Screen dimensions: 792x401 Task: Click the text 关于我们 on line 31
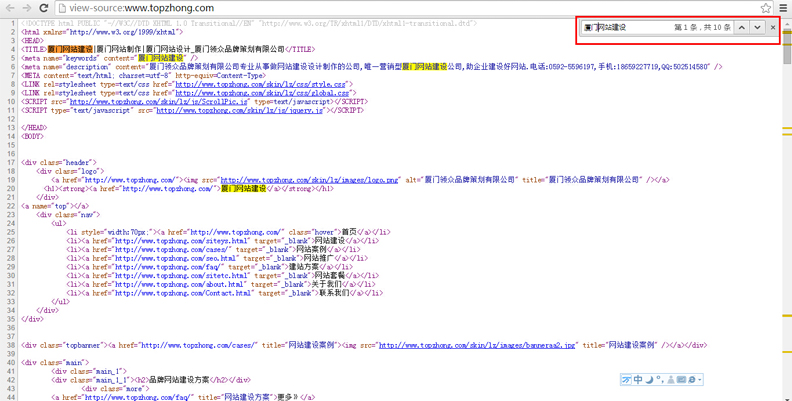326,284
